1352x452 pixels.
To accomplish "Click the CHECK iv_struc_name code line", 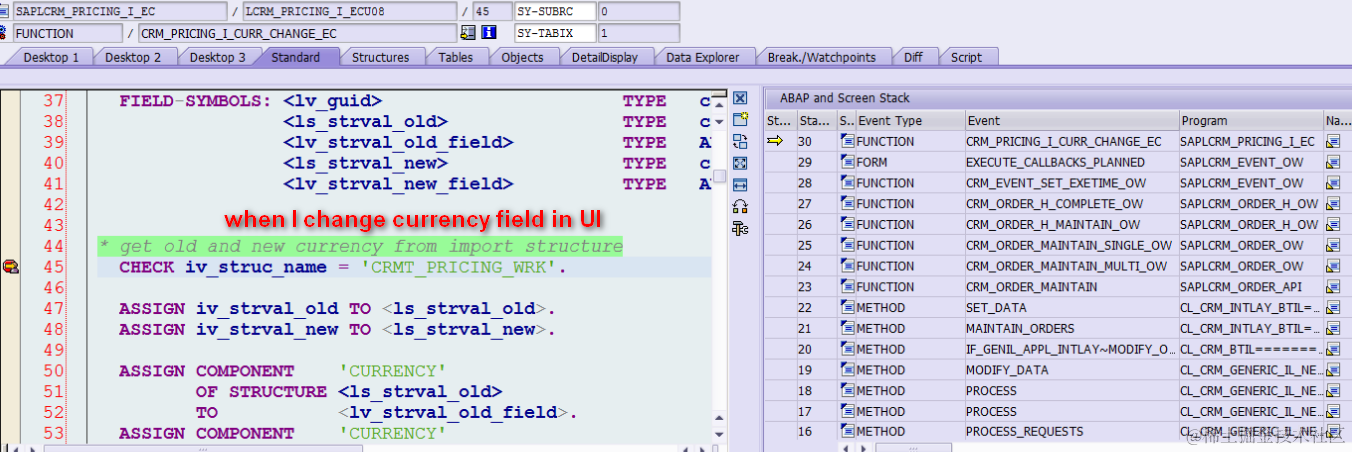I will pyautogui.click(x=343, y=267).
